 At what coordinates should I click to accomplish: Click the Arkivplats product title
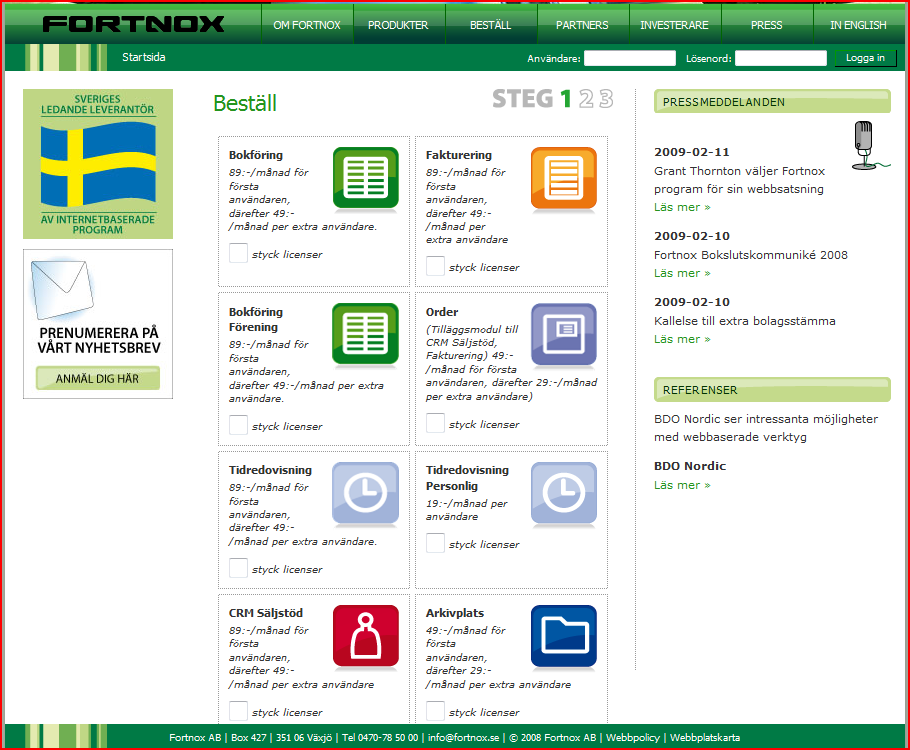(454, 613)
